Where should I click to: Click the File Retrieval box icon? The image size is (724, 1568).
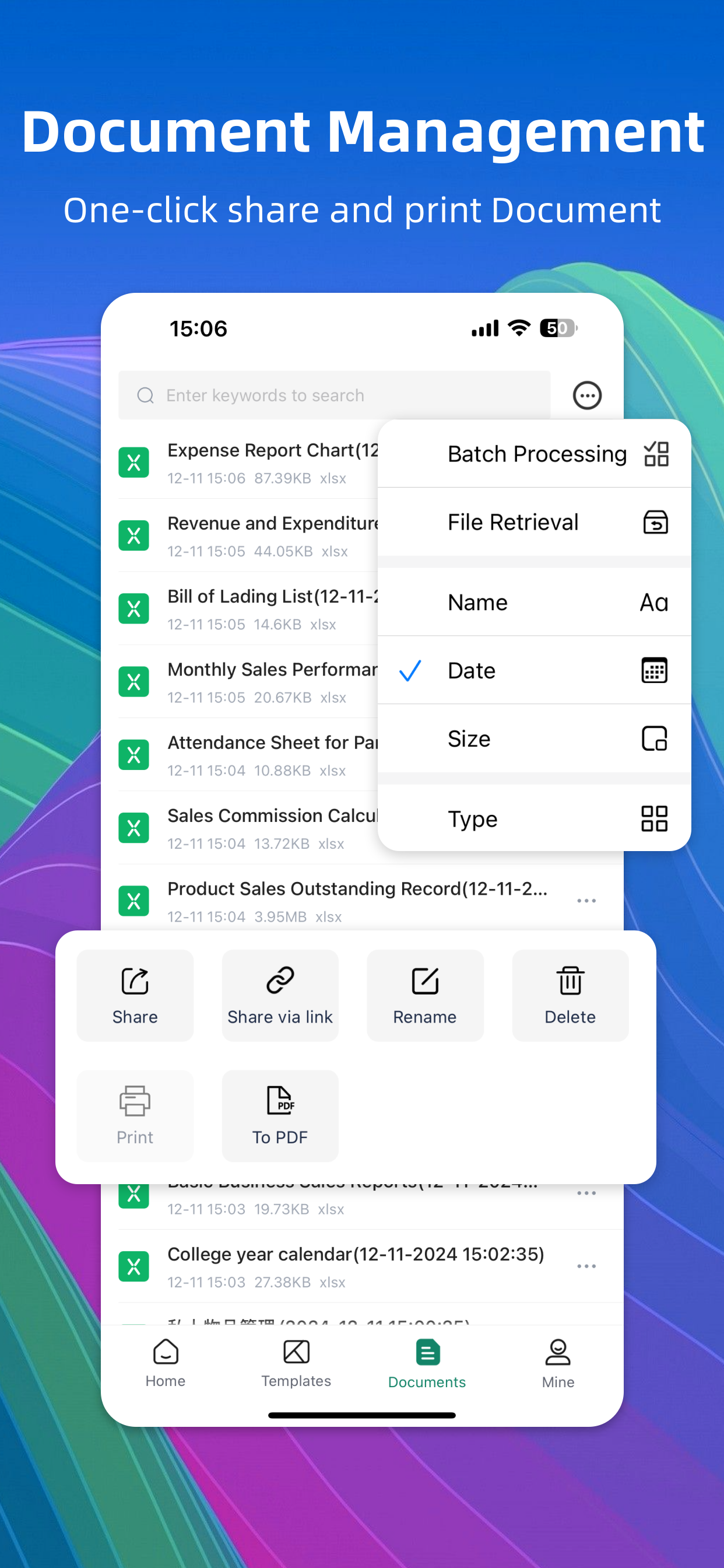(655, 522)
